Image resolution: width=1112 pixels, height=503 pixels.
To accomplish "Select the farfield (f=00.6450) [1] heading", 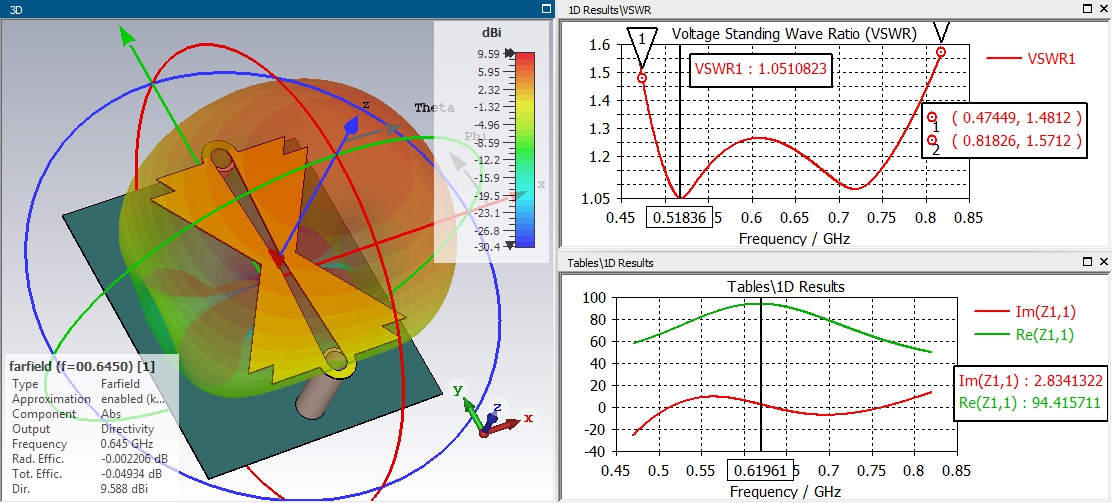I will [82, 366].
